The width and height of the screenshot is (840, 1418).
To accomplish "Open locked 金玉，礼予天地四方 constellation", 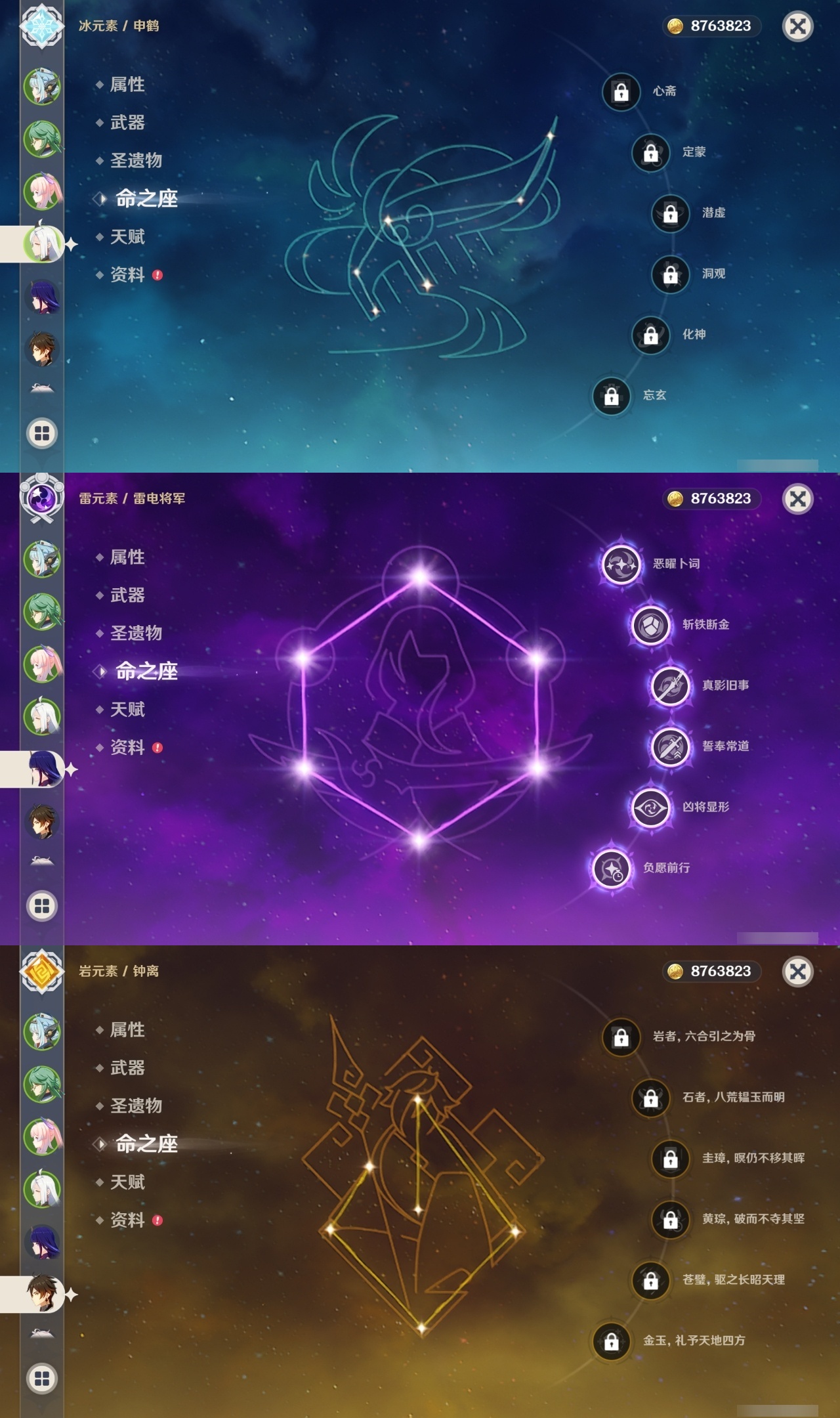I will pos(611,1341).
